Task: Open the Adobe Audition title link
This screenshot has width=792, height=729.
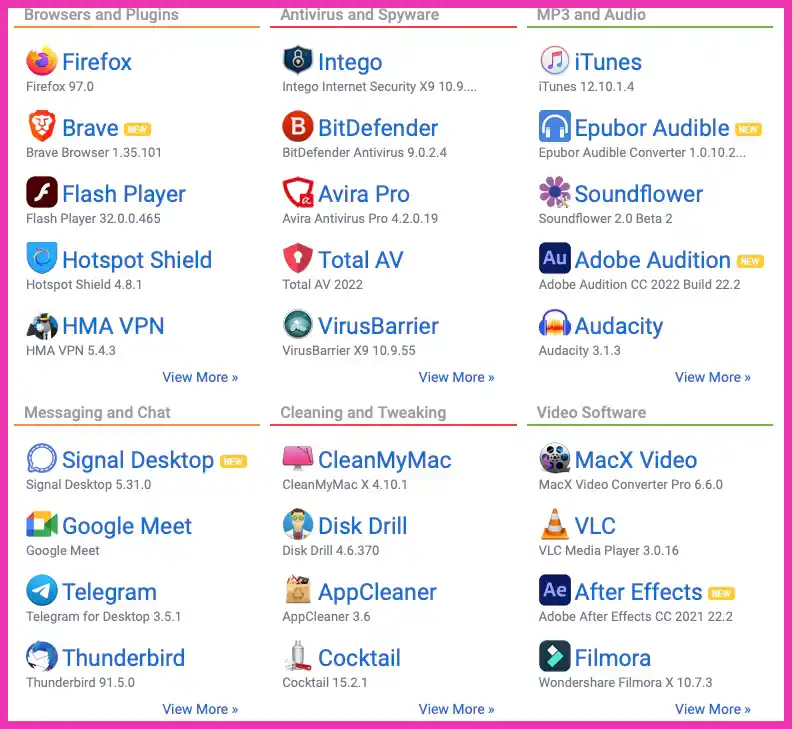Action: (653, 260)
